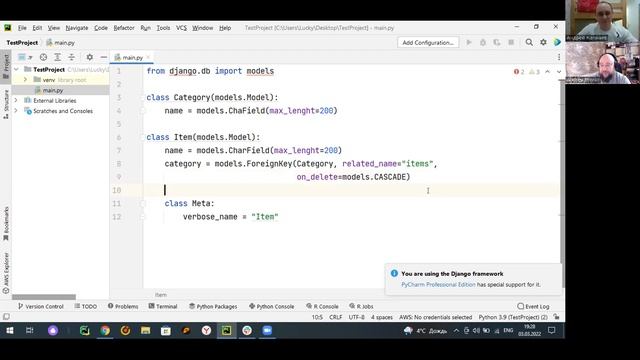Toggle tool window quick access corner icon
640x360 pixels.
tap(6, 317)
